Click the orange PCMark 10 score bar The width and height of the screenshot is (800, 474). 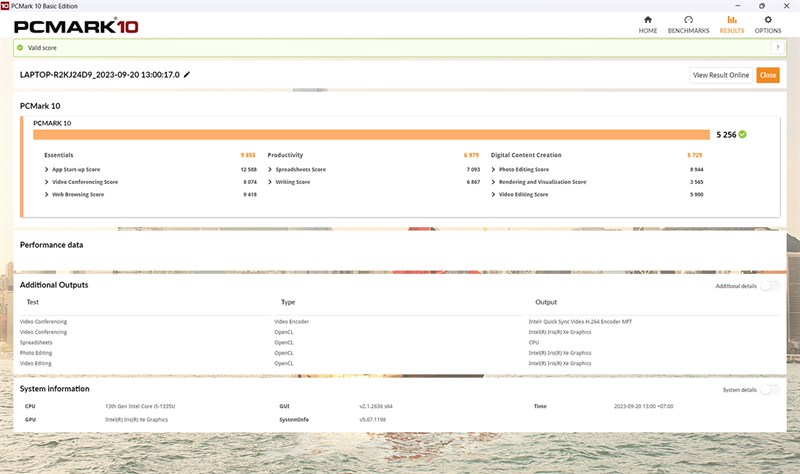pyautogui.click(x=371, y=134)
